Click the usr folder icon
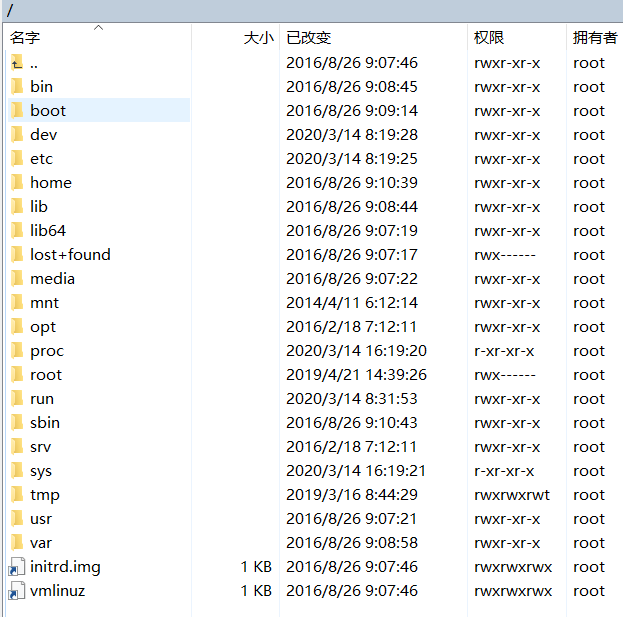623x617 pixels. pos(17,518)
